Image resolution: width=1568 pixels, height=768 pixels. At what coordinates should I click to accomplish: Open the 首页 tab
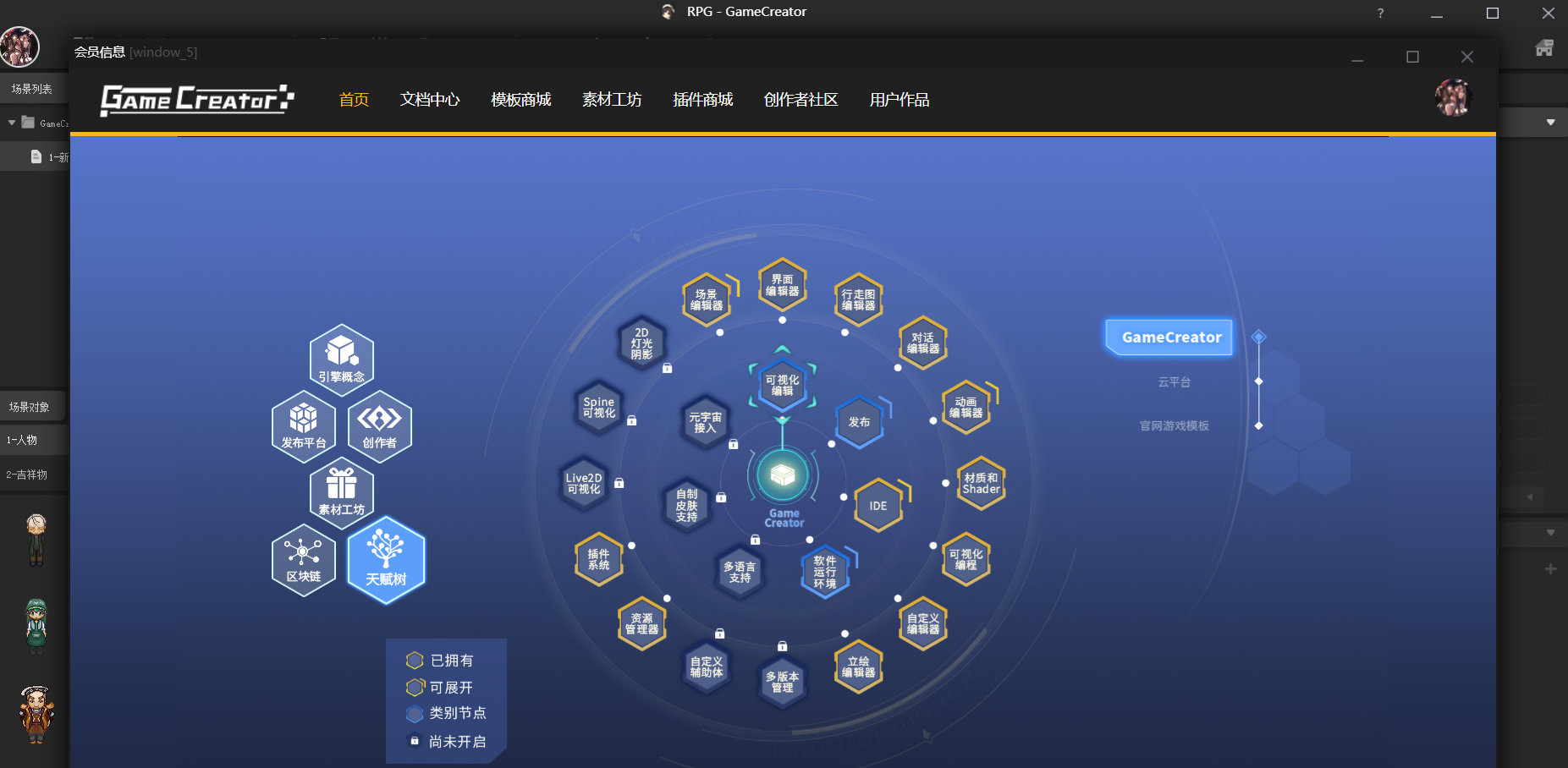(354, 100)
